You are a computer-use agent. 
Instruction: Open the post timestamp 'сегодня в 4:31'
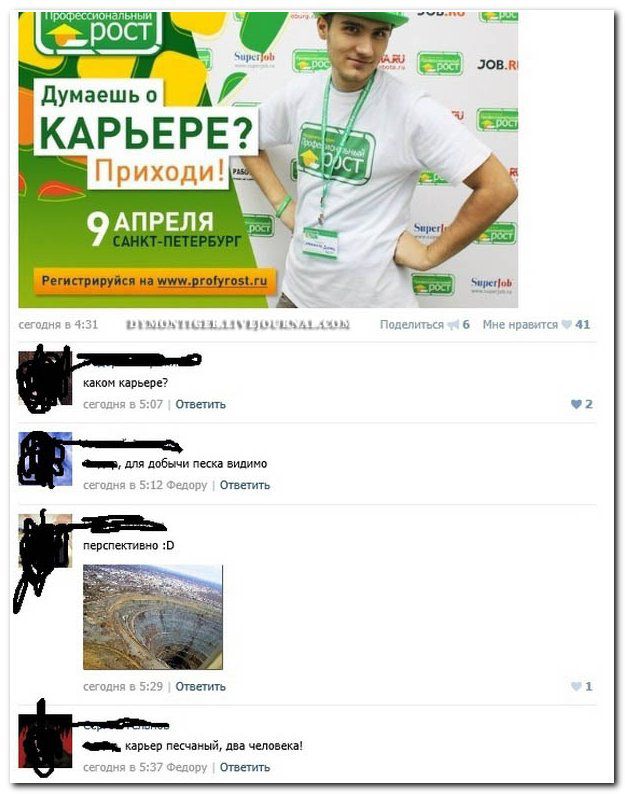click(x=58, y=325)
